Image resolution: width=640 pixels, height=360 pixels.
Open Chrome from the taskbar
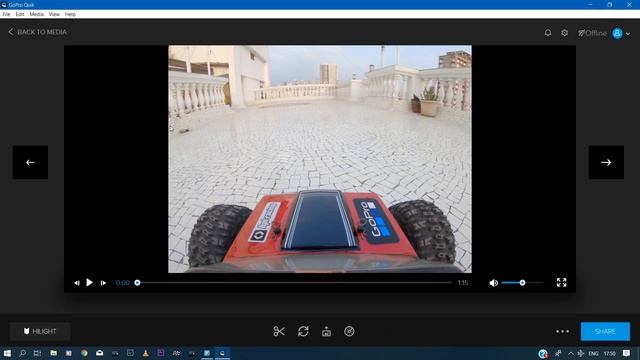(84, 353)
